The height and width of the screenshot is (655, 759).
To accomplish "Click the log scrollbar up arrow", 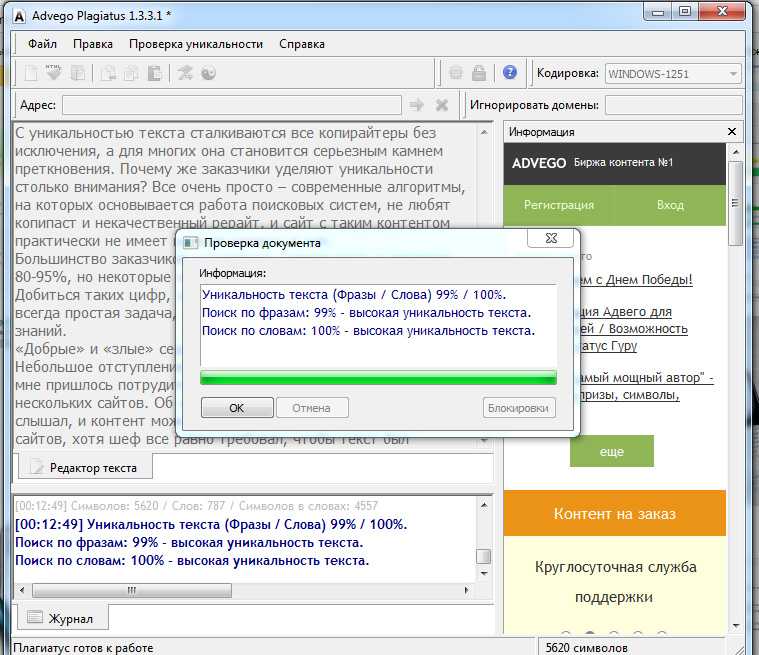I will [484, 505].
